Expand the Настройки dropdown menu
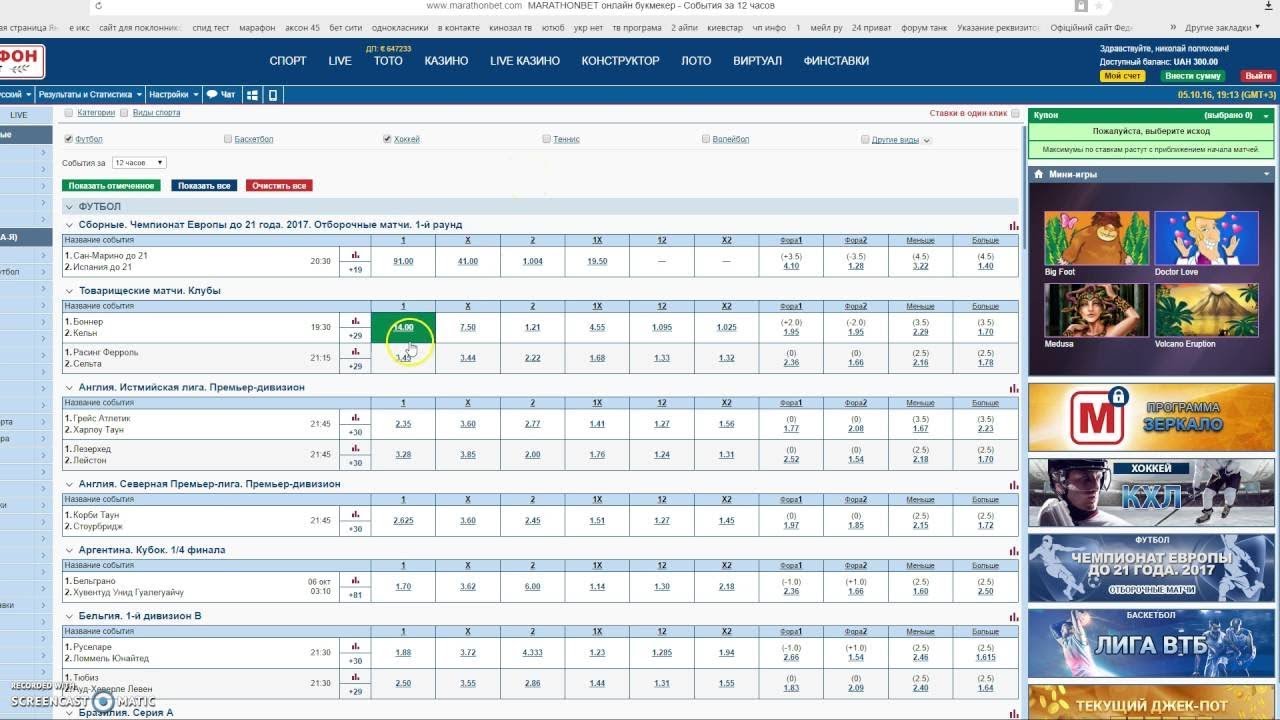Screen dimensions: 1280x720 173,94
